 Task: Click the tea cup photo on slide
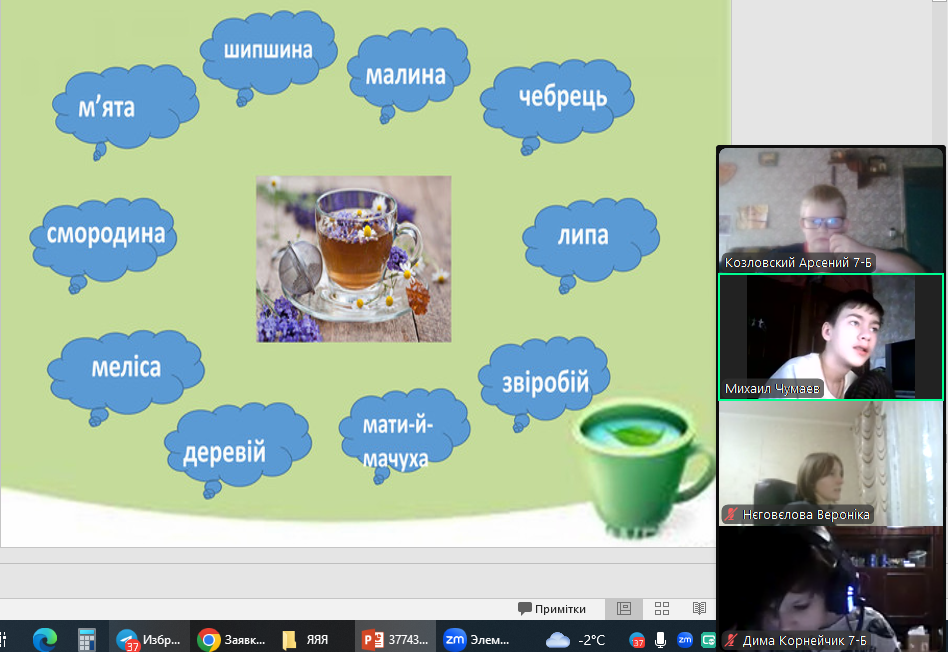pos(353,259)
